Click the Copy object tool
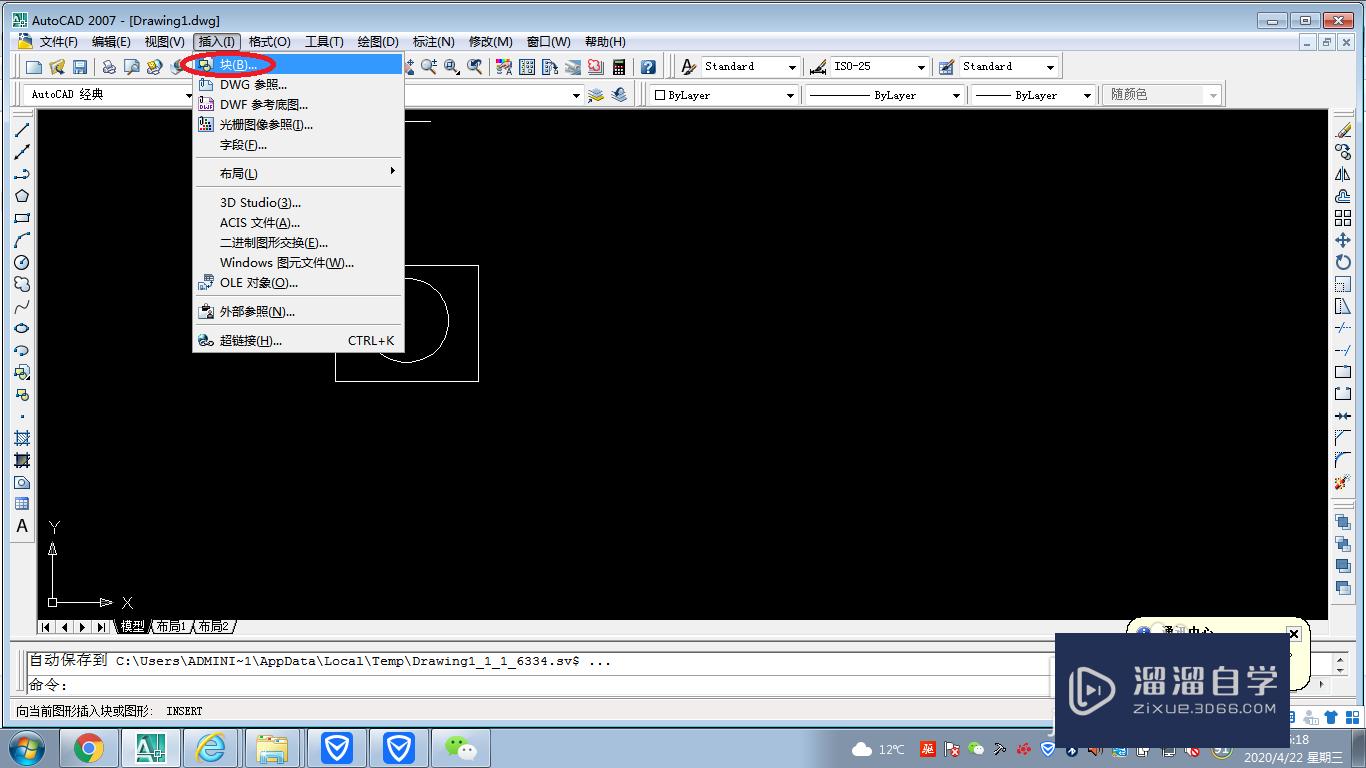1366x768 pixels. pos(1343,152)
